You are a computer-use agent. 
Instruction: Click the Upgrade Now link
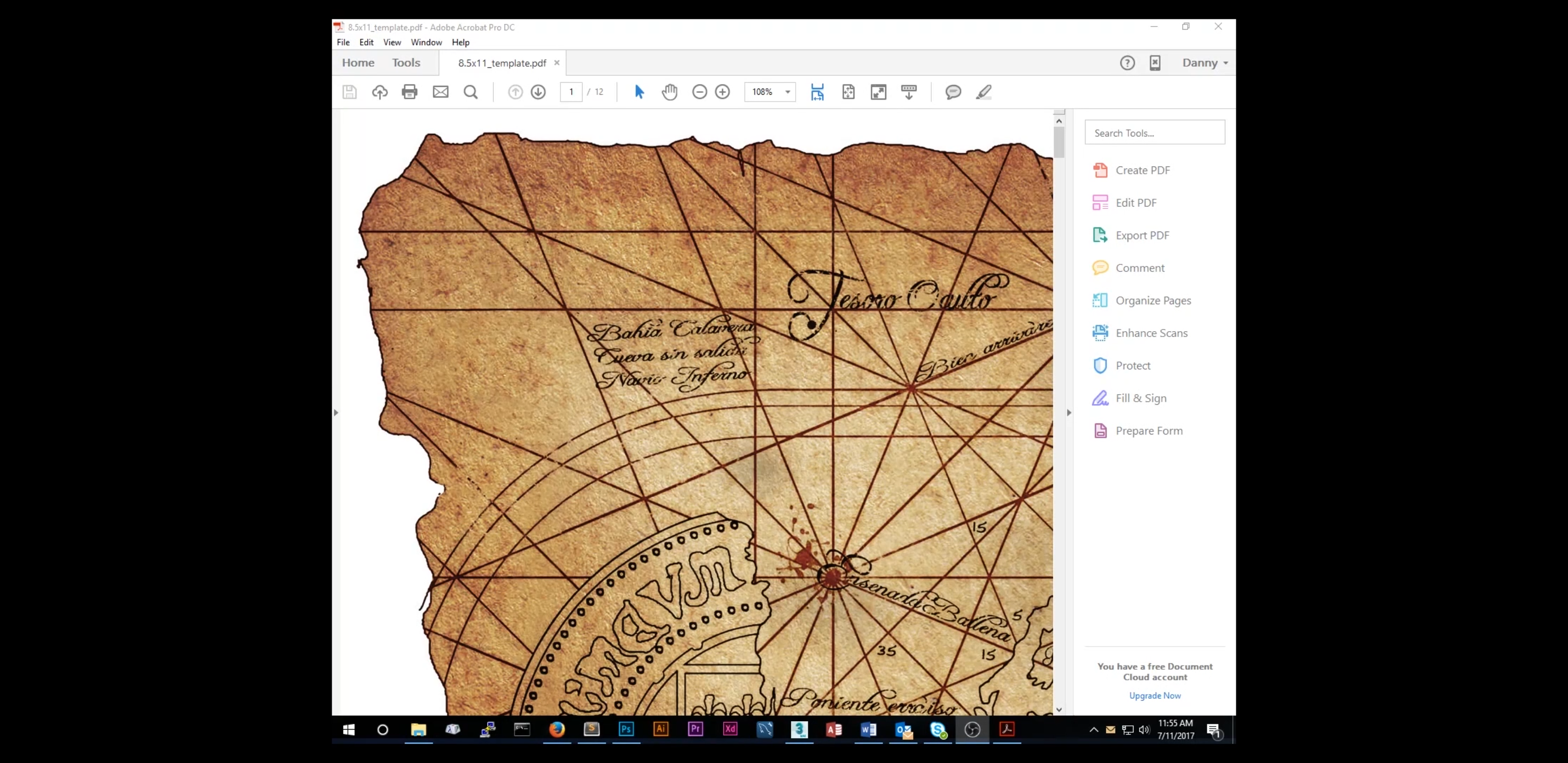click(x=1154, y=695)
